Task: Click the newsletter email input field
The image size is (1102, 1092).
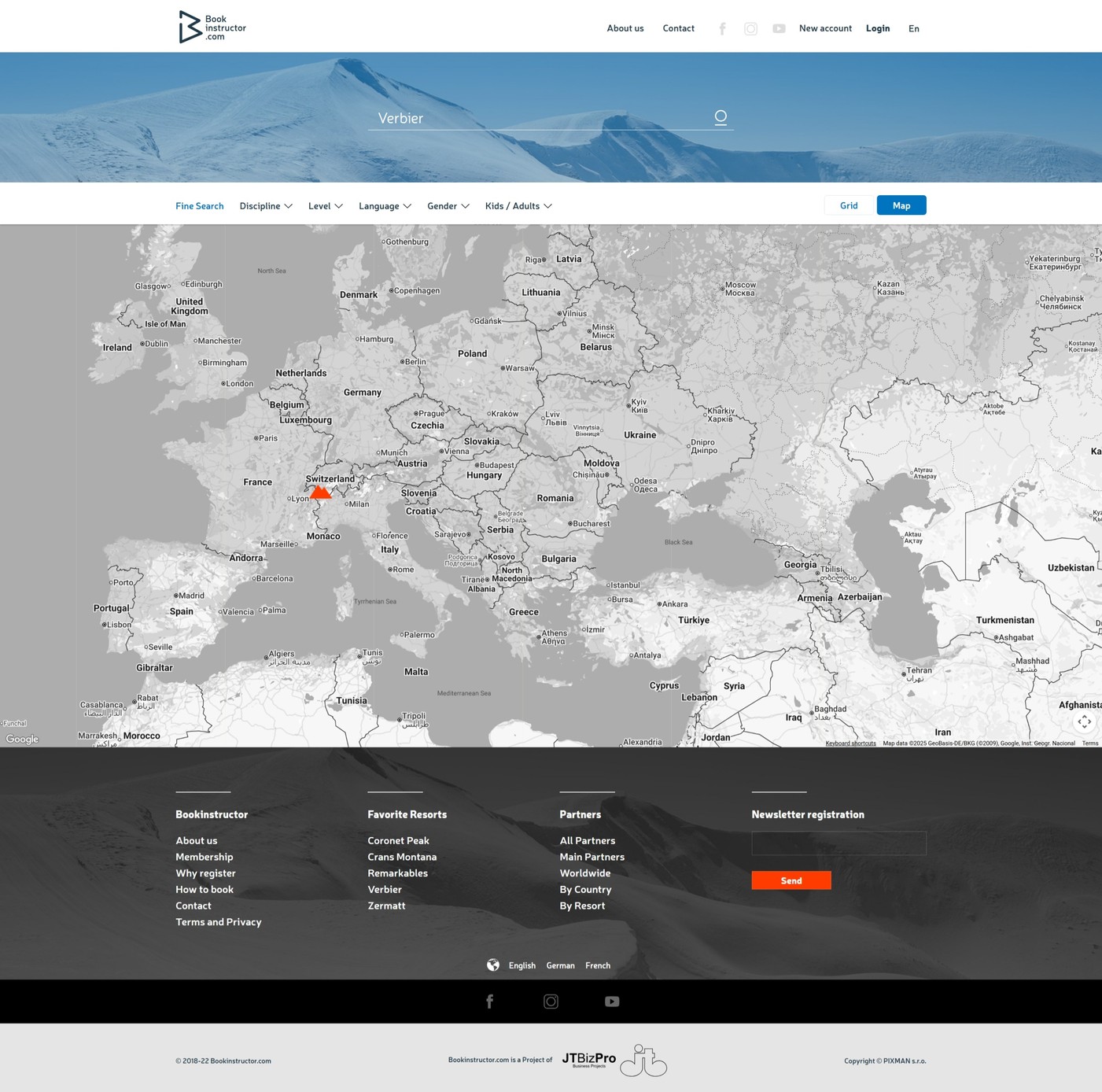Action: tap(838, 843)
